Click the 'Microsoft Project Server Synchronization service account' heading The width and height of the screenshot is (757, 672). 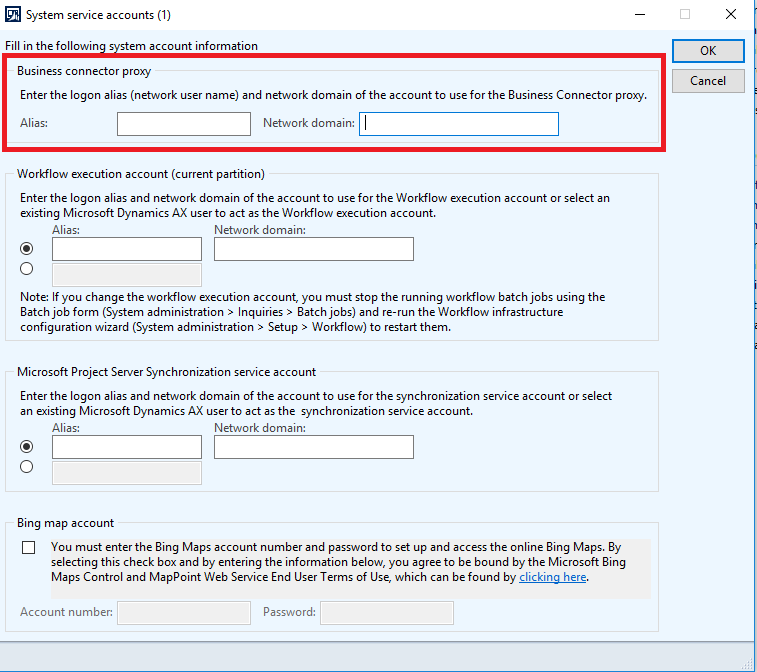pyautogui.click(x=167, y=372)
